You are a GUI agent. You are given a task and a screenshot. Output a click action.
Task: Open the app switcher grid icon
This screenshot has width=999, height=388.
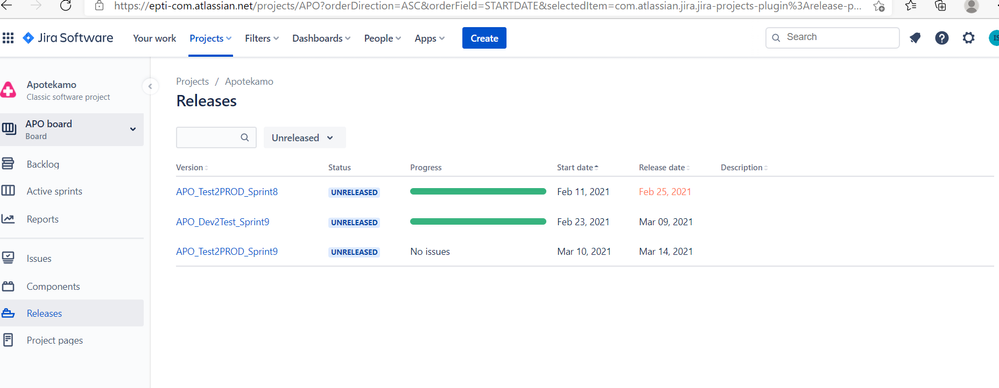[8, 38]
